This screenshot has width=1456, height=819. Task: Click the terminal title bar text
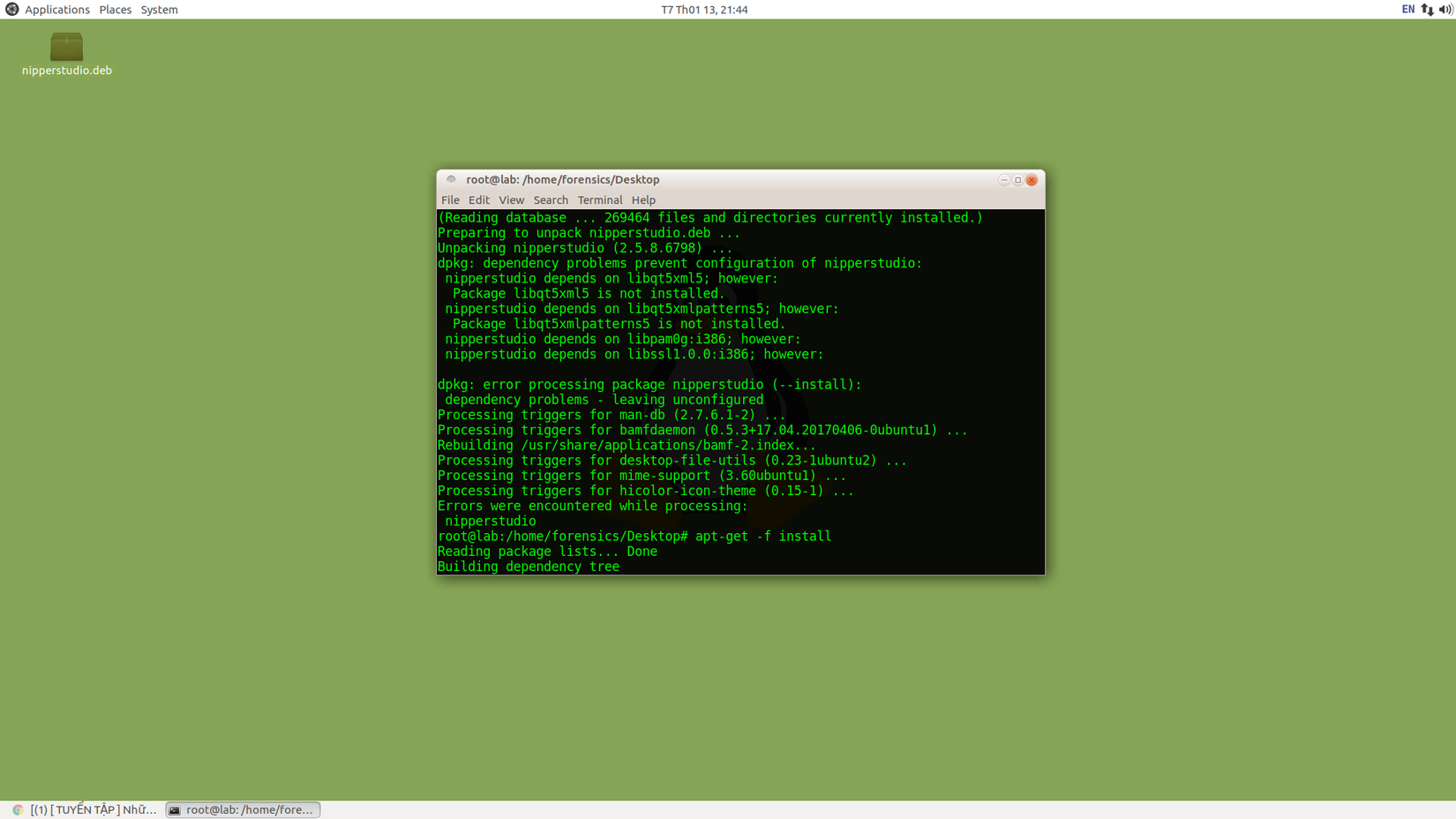point(563,180)
